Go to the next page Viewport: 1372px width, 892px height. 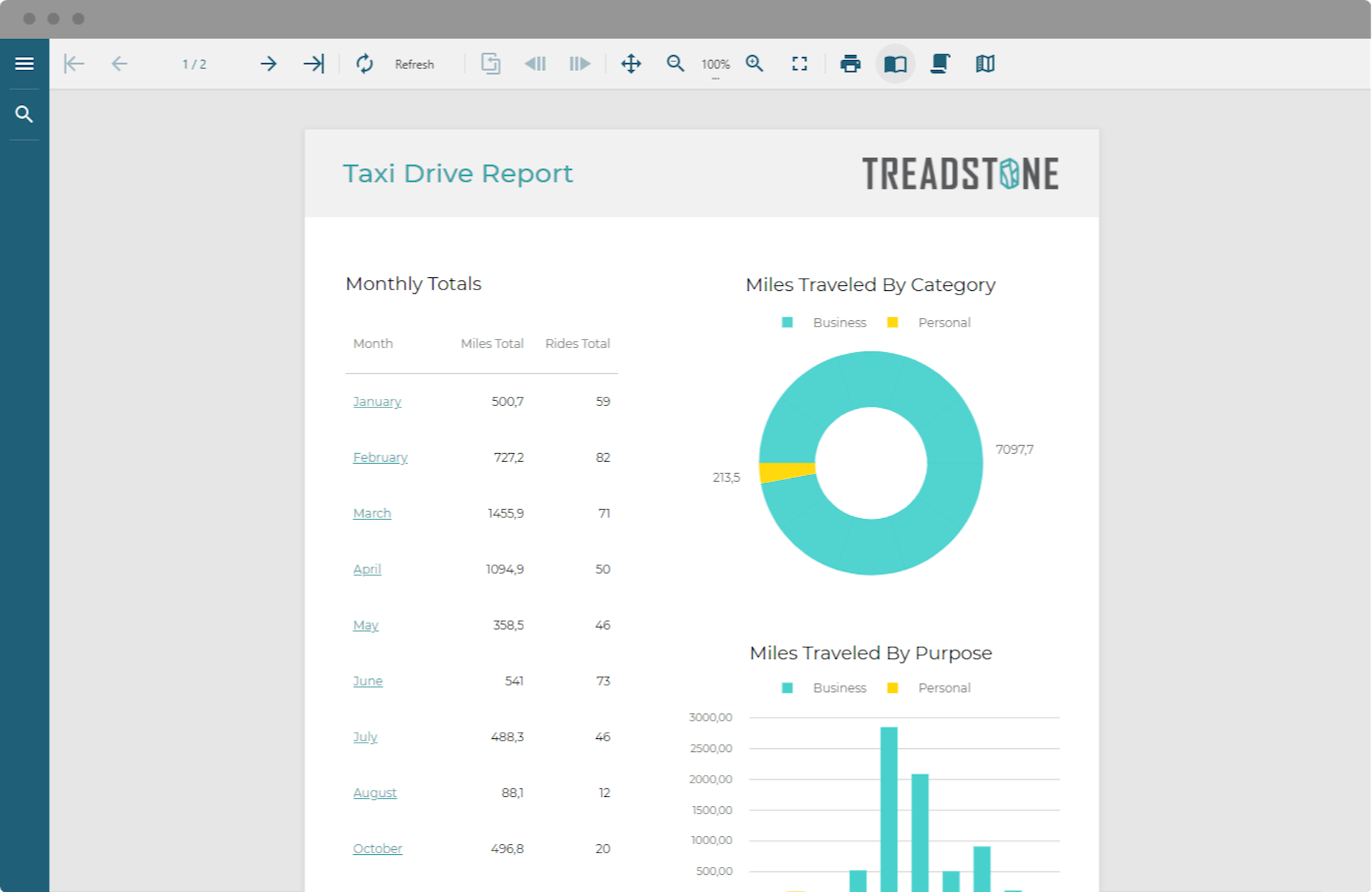tap(268, 64)
